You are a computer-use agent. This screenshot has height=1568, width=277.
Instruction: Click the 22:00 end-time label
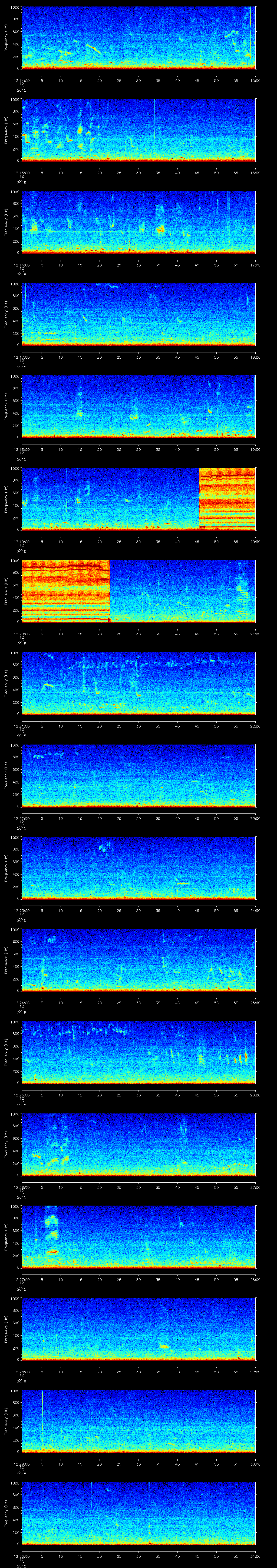coord(256,726)
